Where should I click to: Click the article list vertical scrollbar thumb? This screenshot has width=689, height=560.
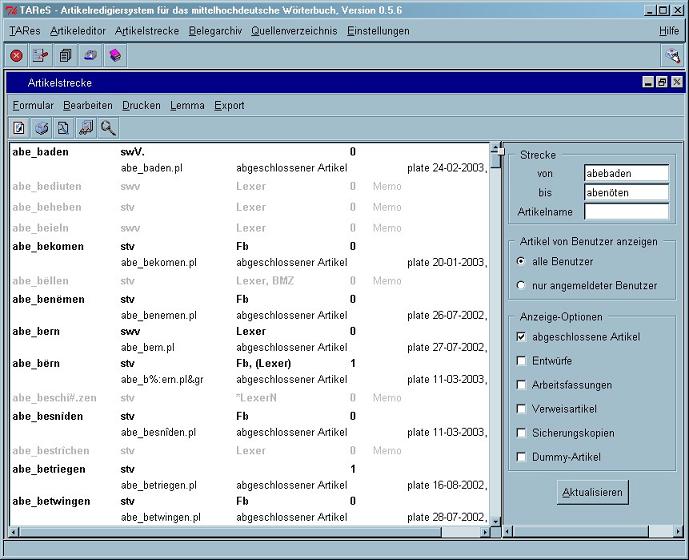pos(496,160)
